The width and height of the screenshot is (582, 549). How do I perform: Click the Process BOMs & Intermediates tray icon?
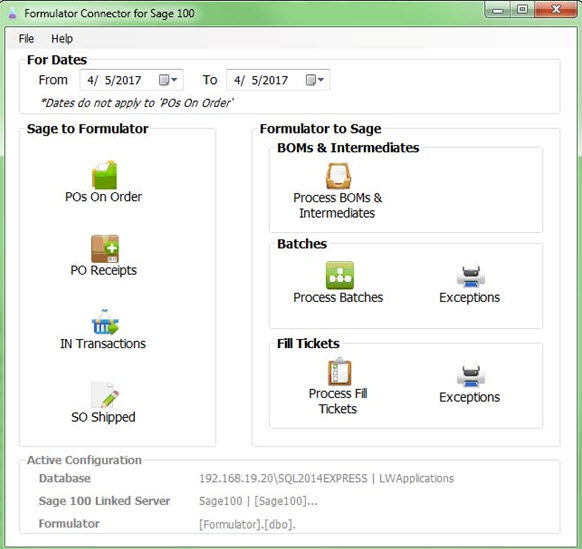[x=338, y=176]
